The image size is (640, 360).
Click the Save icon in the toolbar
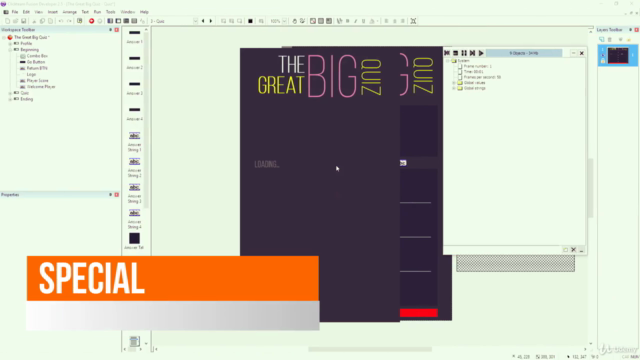click(x=24, y=21)
